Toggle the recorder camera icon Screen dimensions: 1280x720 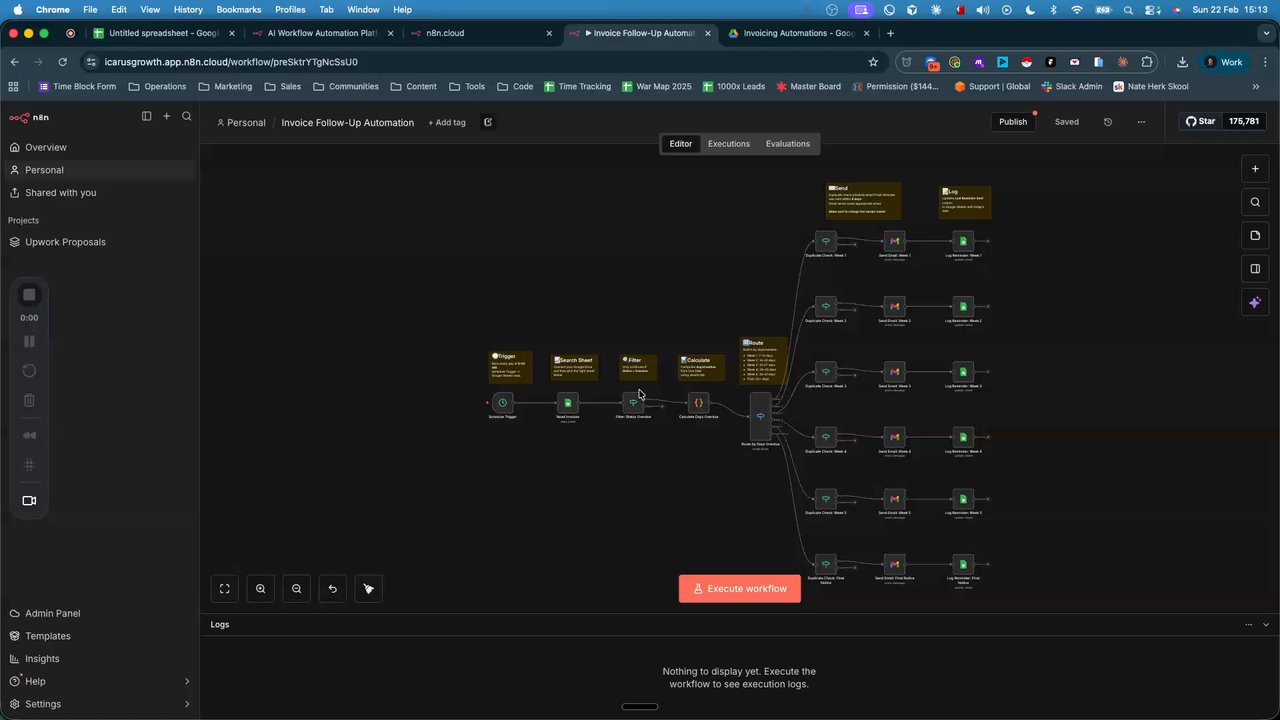pos(29,501)
